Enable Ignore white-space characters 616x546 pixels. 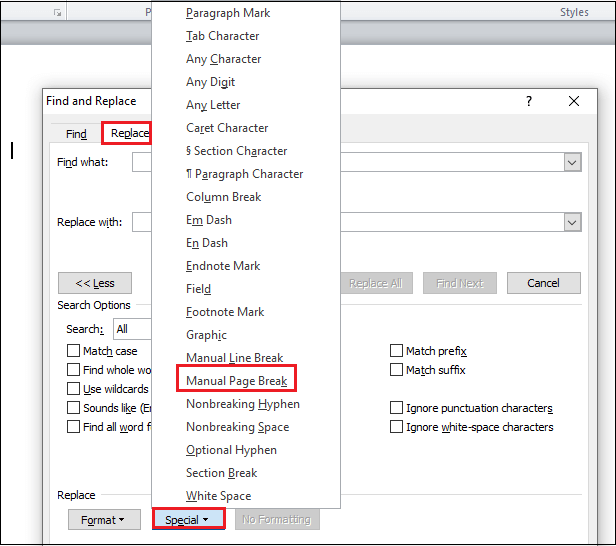(x=396, y=427)
